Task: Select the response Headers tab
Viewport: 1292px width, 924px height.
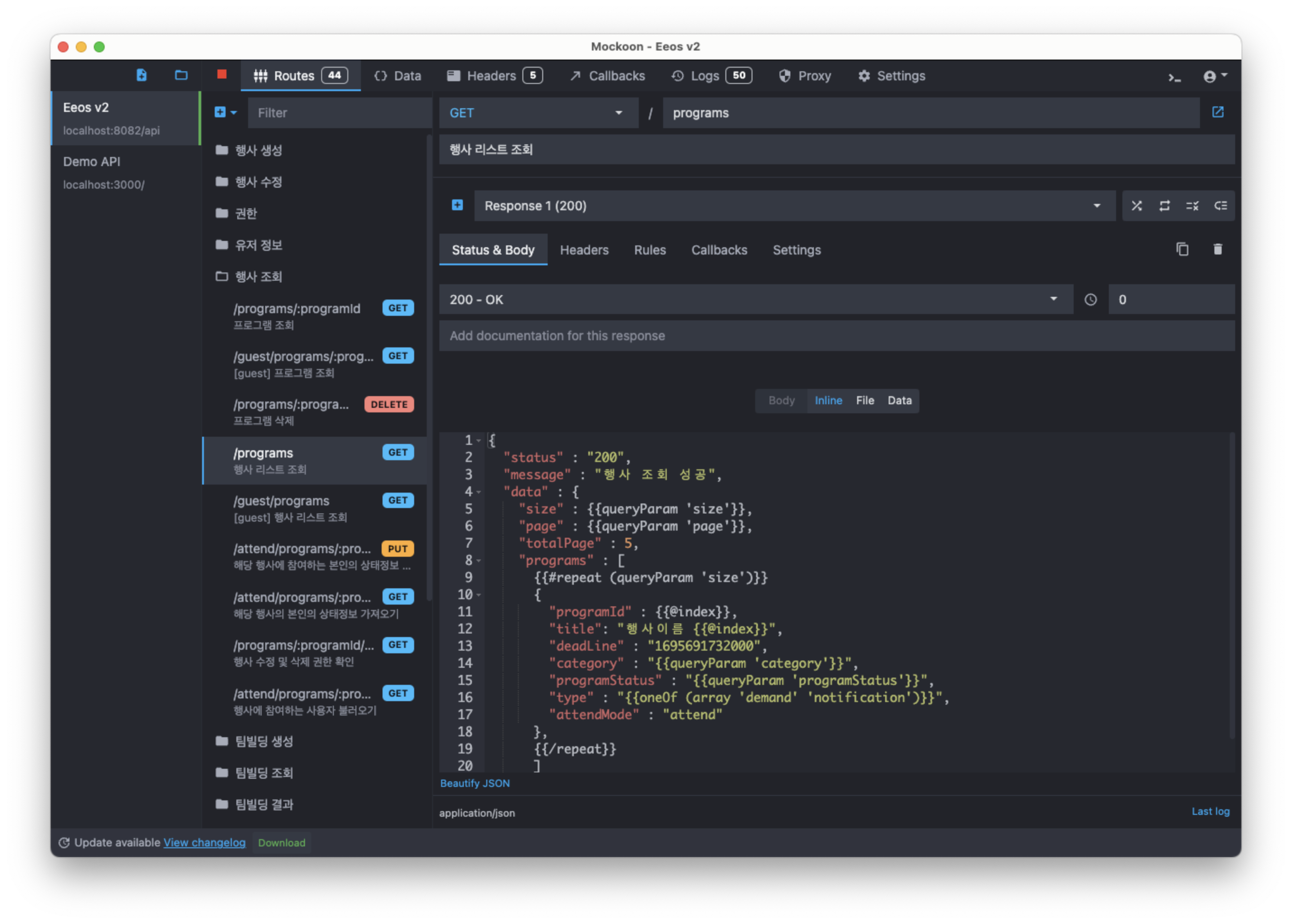Action: [x=584, y=250]
